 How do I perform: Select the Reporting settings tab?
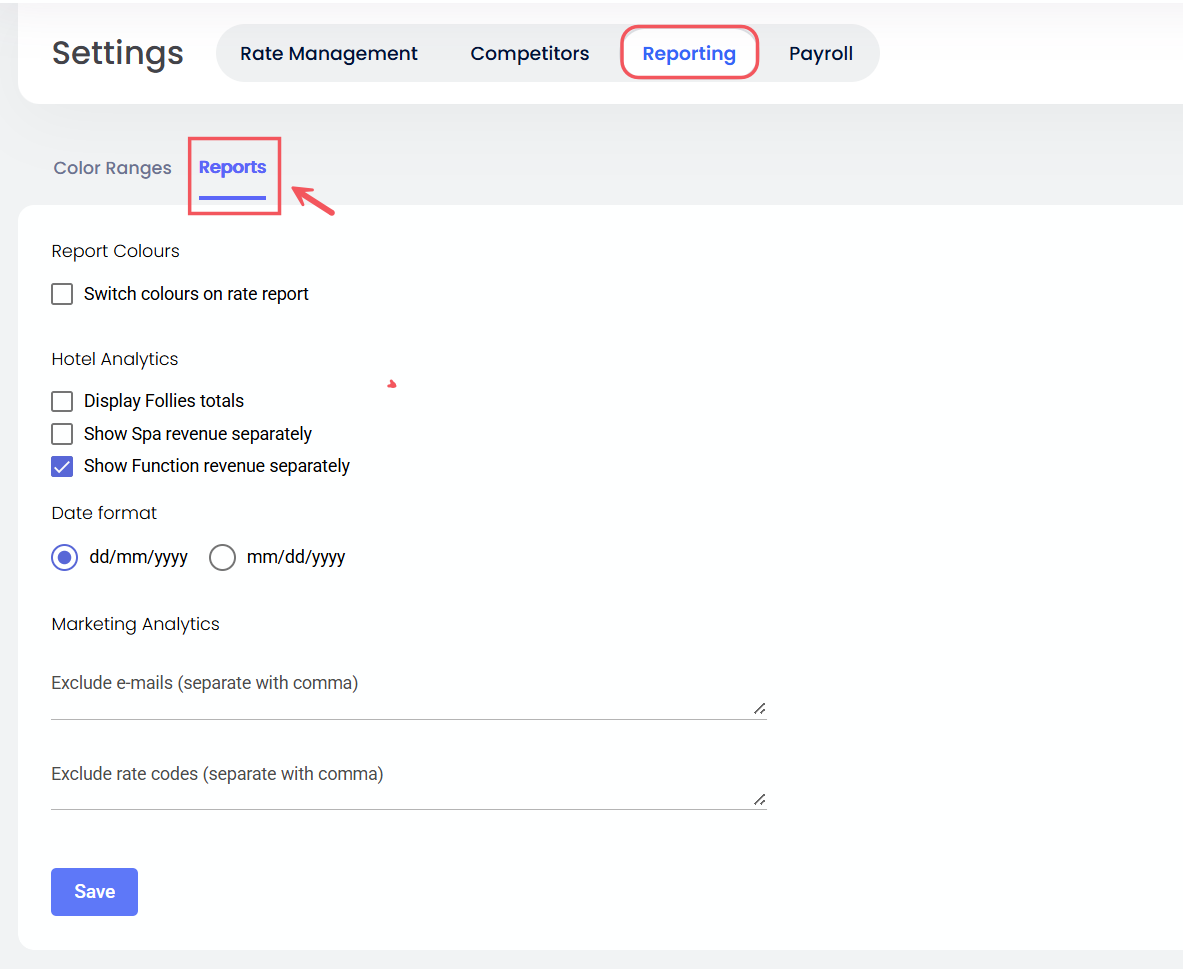coord(689,54)
